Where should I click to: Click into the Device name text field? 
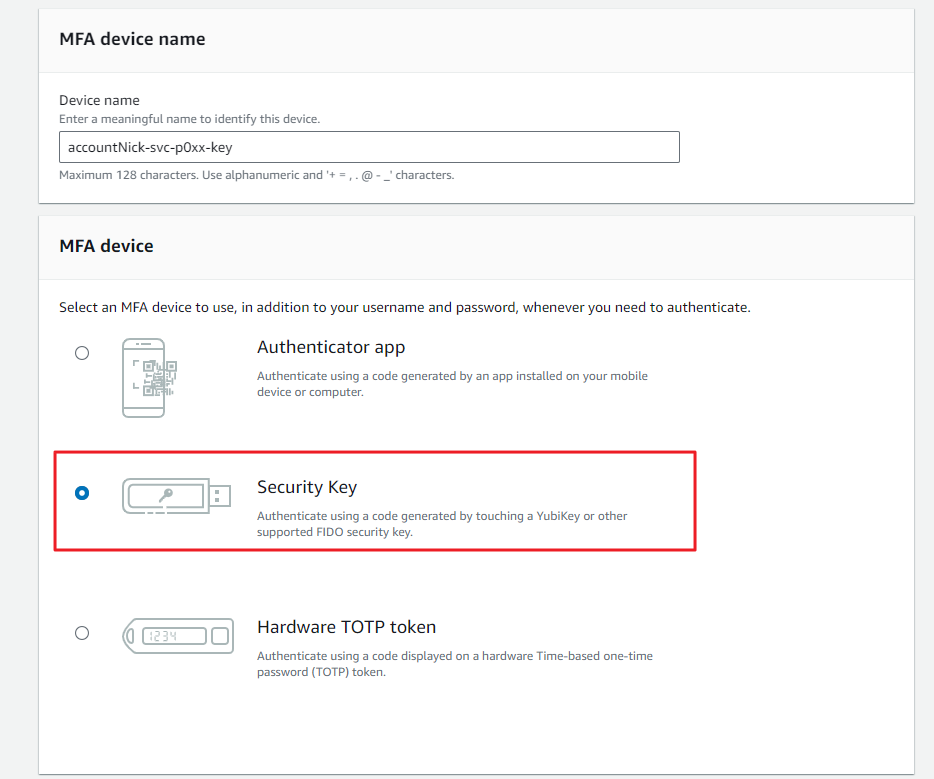click(369, 147)
